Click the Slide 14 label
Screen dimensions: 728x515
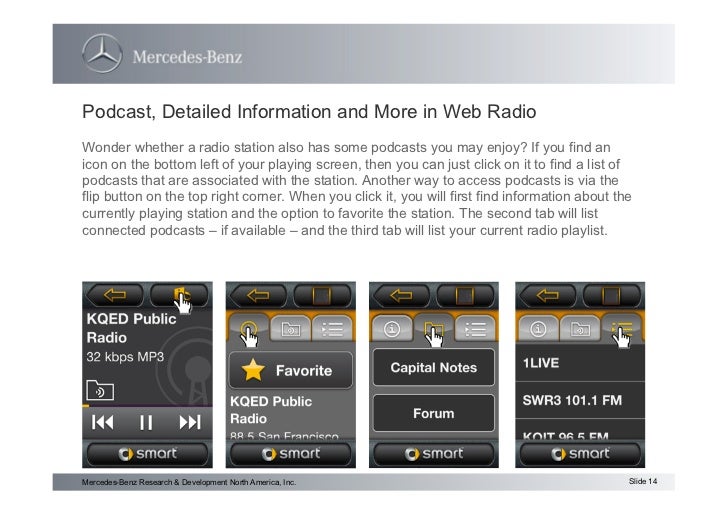[x=643, y=481]
